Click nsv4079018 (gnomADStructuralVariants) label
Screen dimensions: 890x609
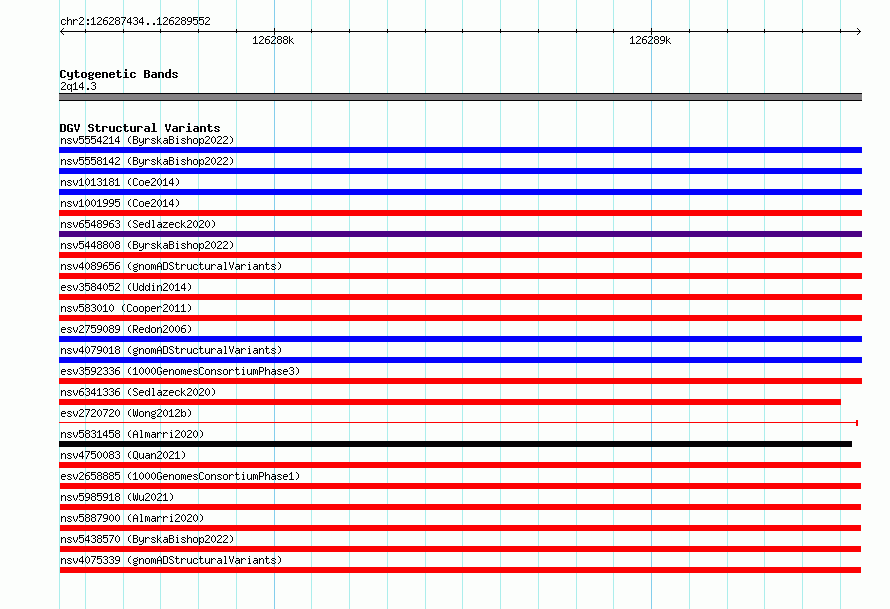pyautogui.click(x=171, y=350)
